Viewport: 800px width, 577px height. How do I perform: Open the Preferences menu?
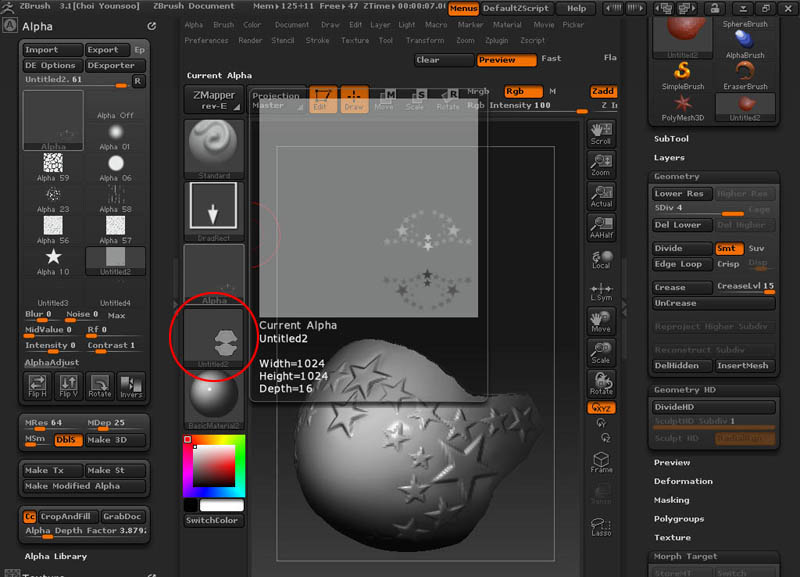[x=206, y=40]
